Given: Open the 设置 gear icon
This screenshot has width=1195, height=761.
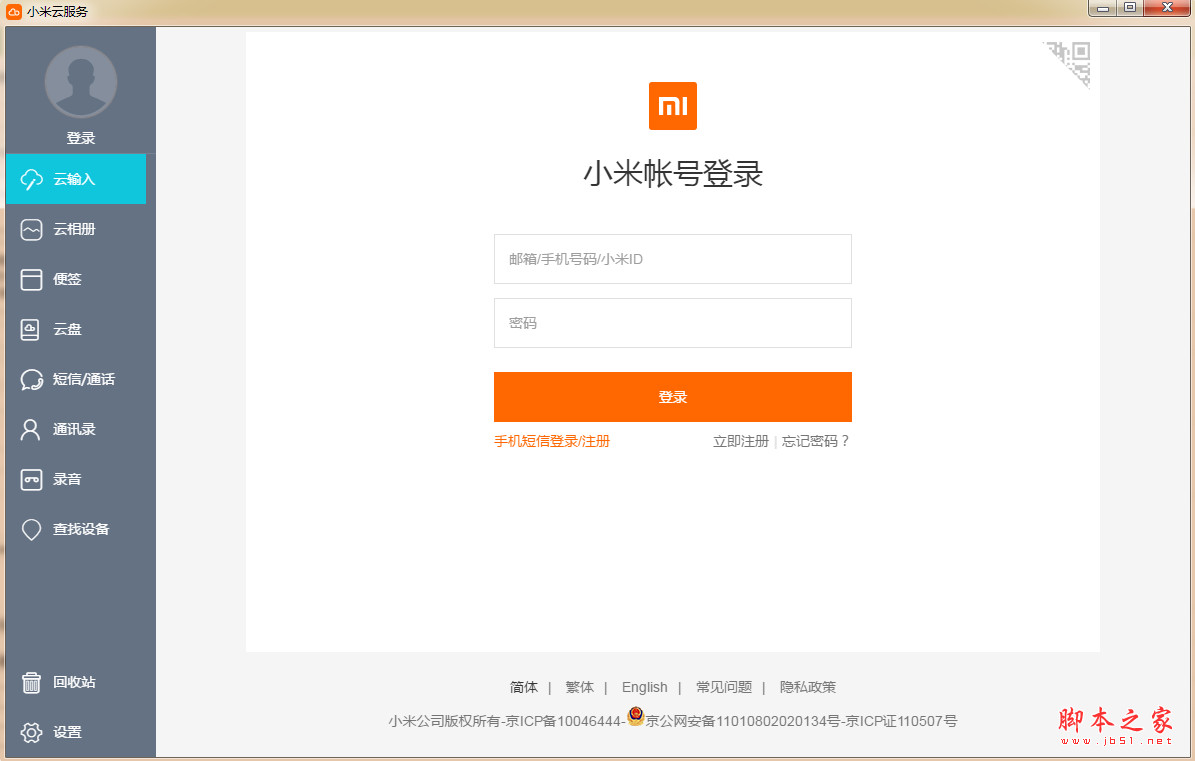Looking at the screenshot, I should click(x=31, y=732).
